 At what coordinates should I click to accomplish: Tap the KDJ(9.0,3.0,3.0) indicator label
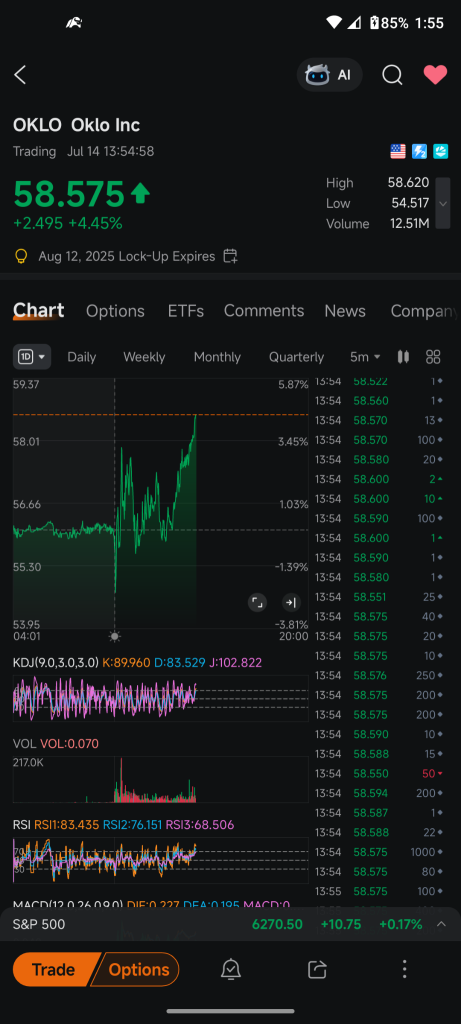(56, 662)
